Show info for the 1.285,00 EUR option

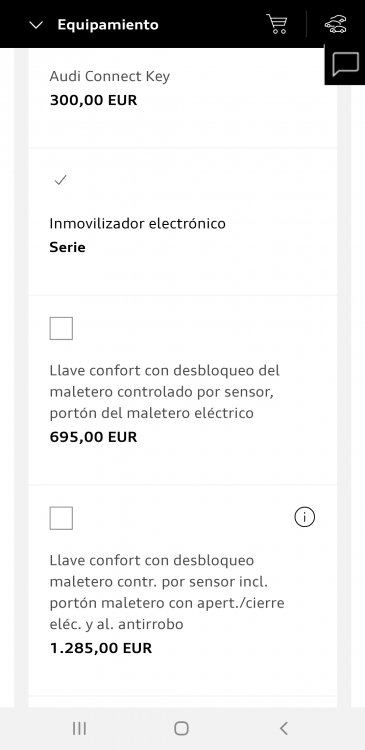pyautogui.click(x=305, y=517)
